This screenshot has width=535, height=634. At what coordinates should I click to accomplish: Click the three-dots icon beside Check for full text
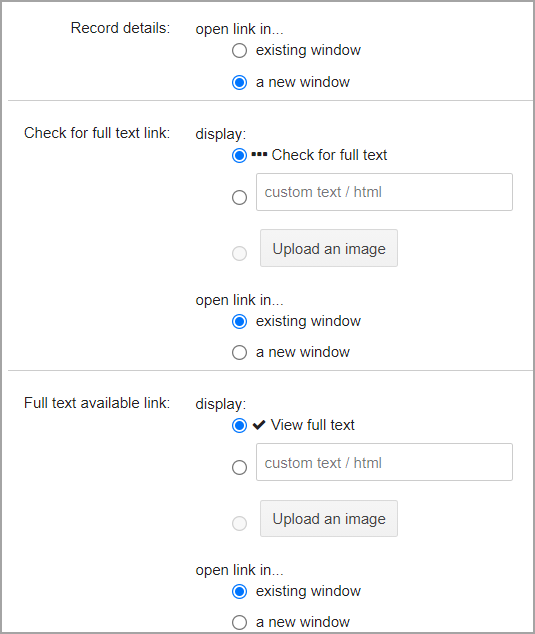(x=259, y=154)
